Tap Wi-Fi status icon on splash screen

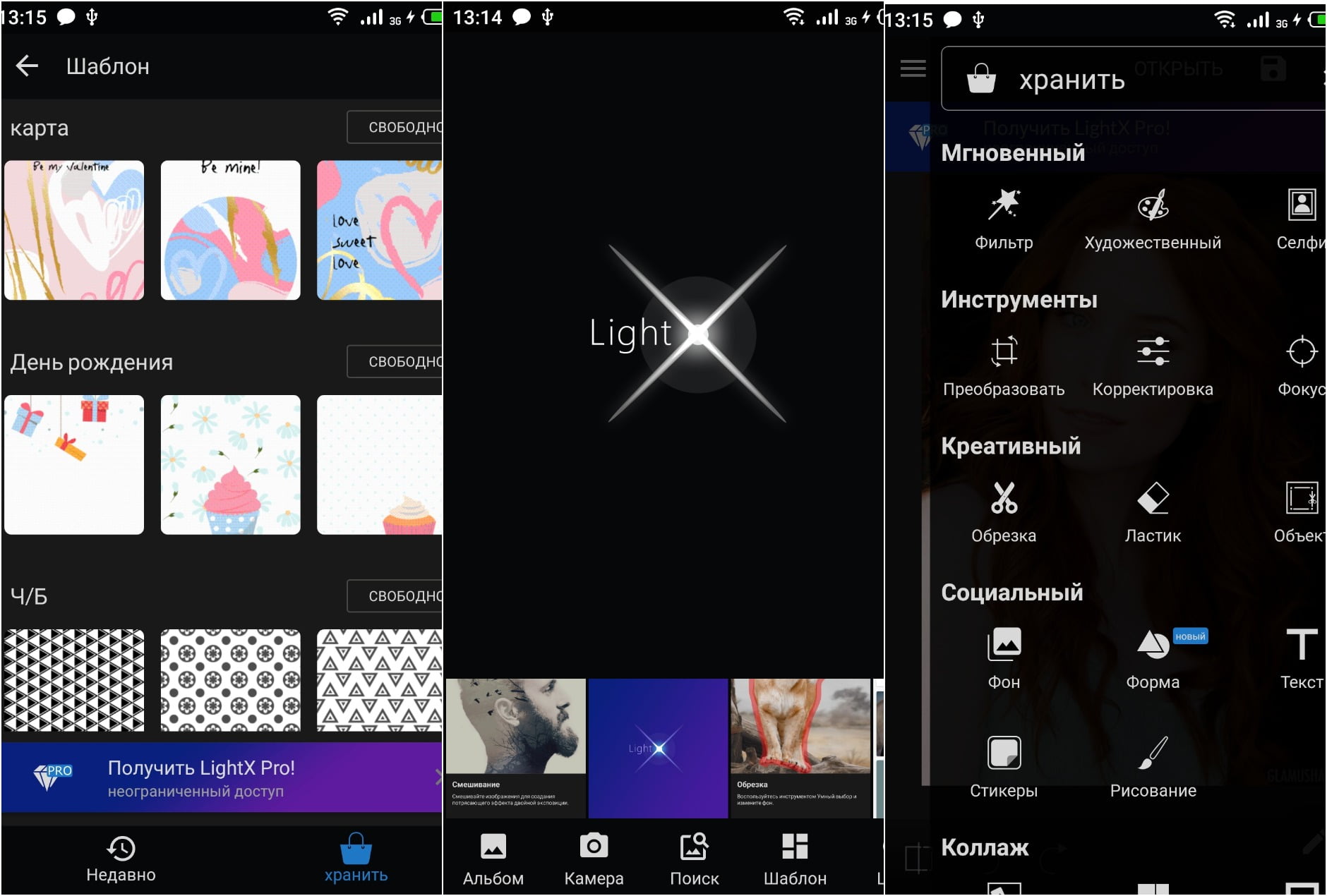(794, 16)
